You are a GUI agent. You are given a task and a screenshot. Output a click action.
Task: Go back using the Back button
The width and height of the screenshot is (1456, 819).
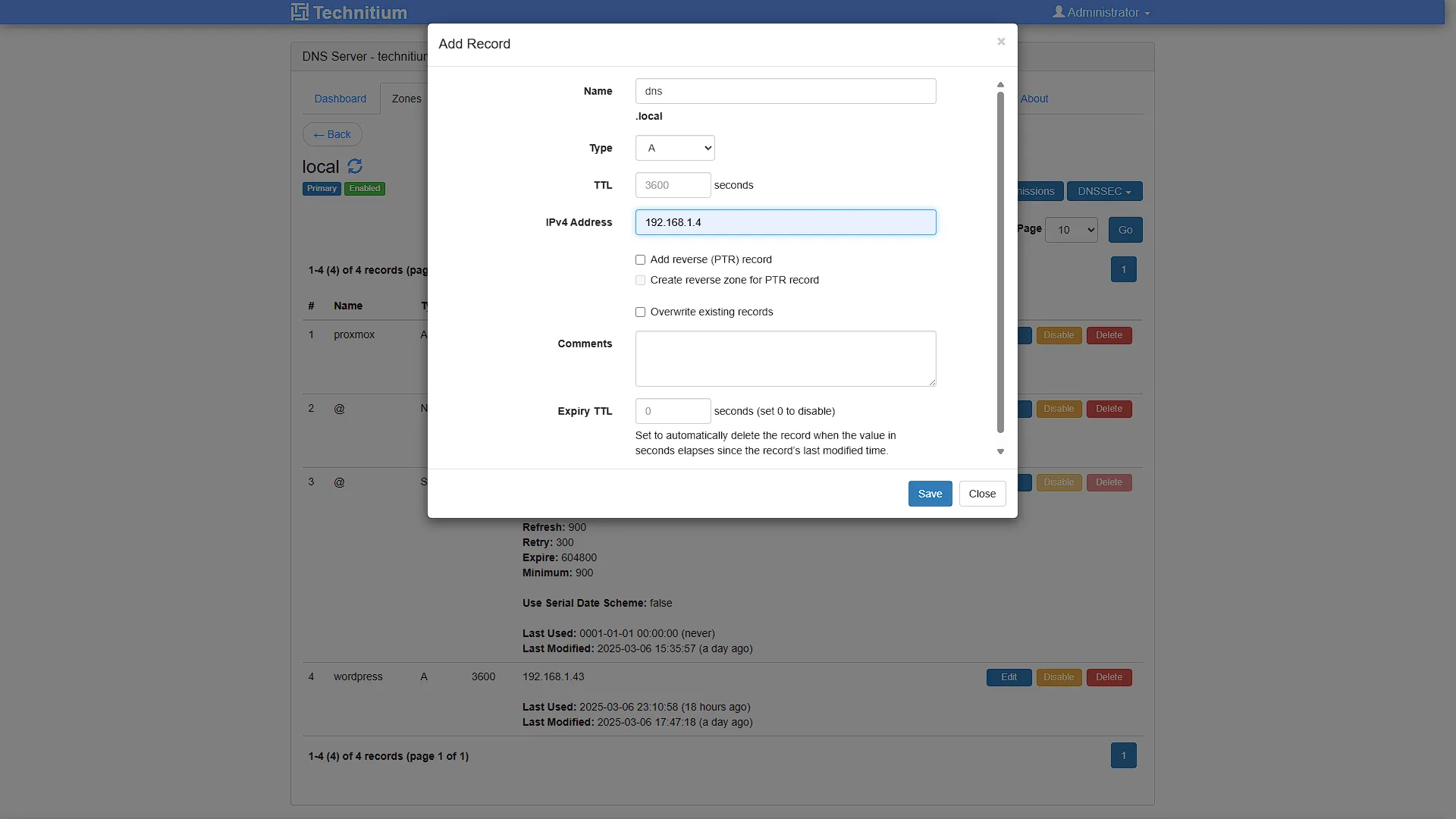coord(332,134)
